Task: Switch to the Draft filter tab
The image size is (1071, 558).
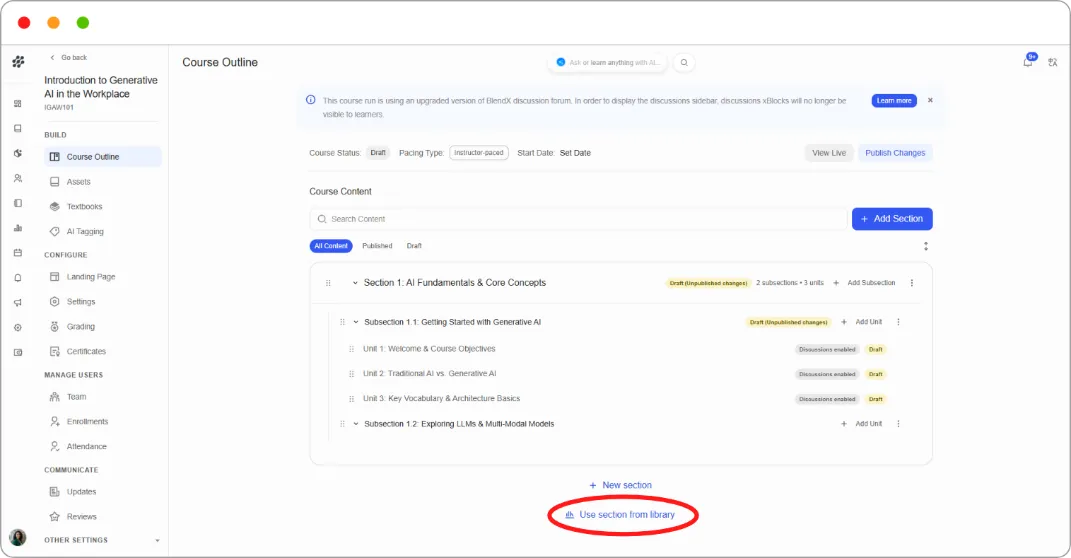Action: click(414, 246)
